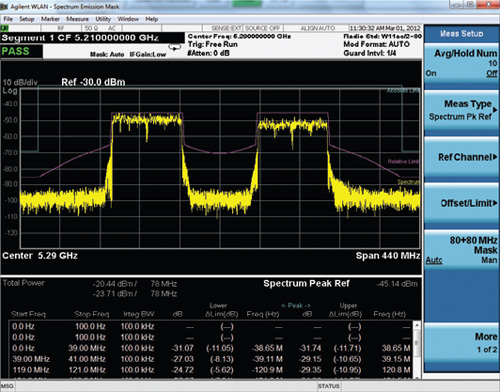Screen dimensions: 500x392
Task: Click the Ref -30.0 dBm label
Action: (93, 82)
